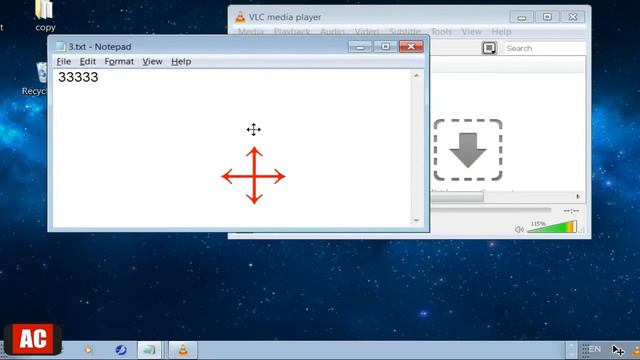Switch to Notepad via taskbar button

150,350
